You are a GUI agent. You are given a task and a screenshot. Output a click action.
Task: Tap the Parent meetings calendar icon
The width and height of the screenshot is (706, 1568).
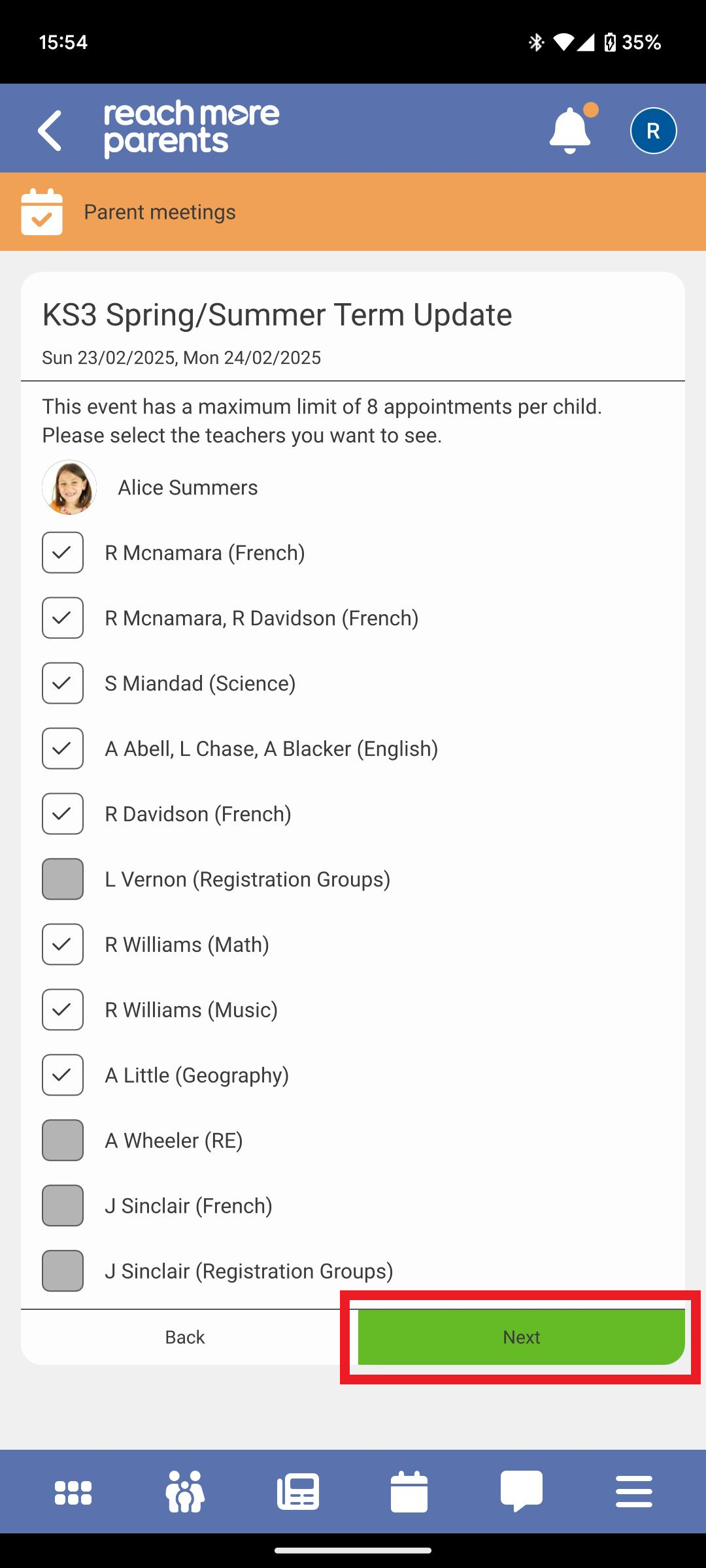(42, 212)
